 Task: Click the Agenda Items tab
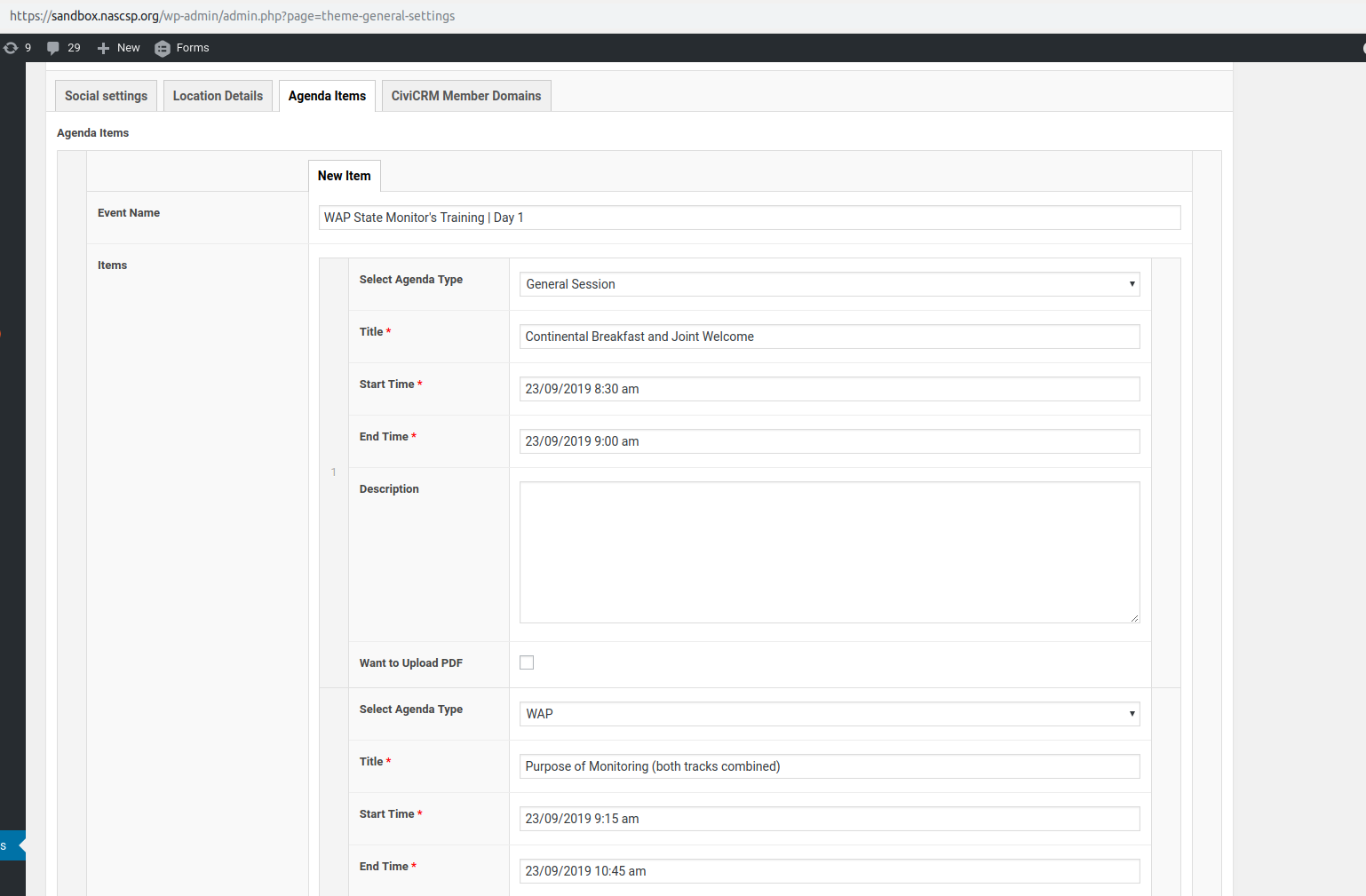pyautogui.click(x=327, y=96)
